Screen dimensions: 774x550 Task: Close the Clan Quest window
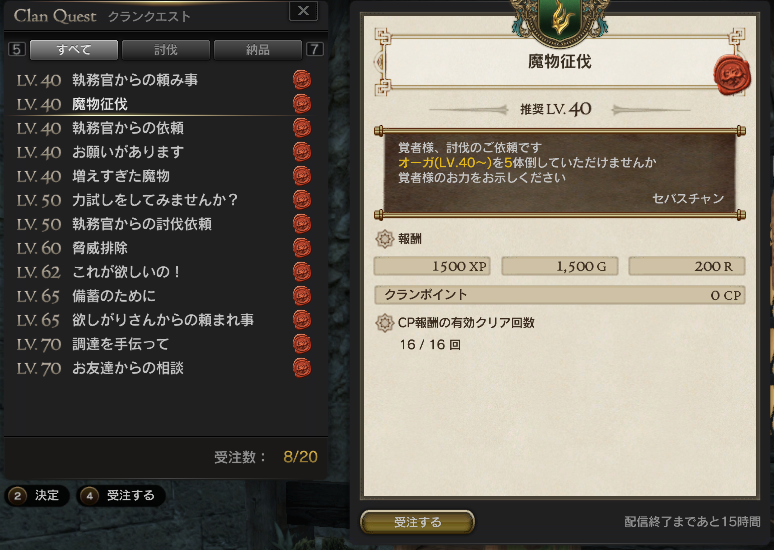pos(303,11)
